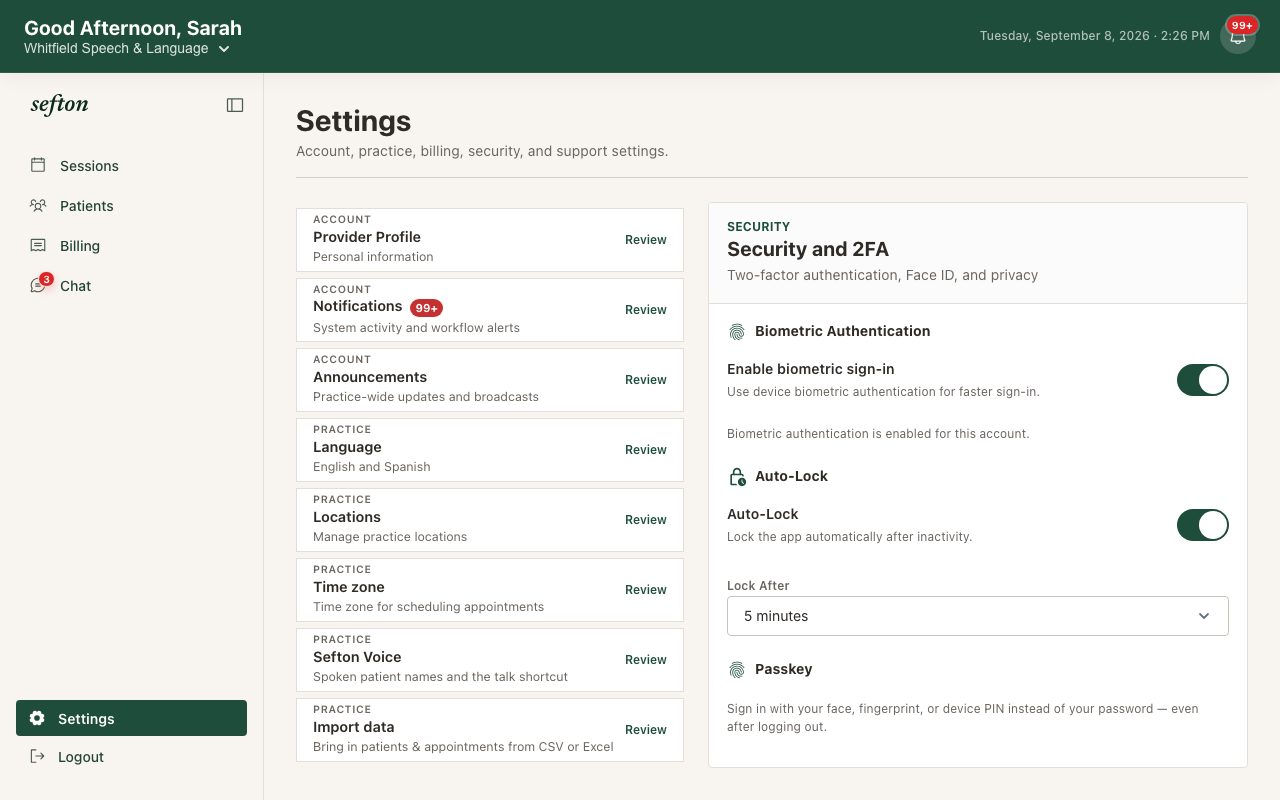
Task: Click "Spoken patient names and the talk shortcut"
Action: click(440, 677)
